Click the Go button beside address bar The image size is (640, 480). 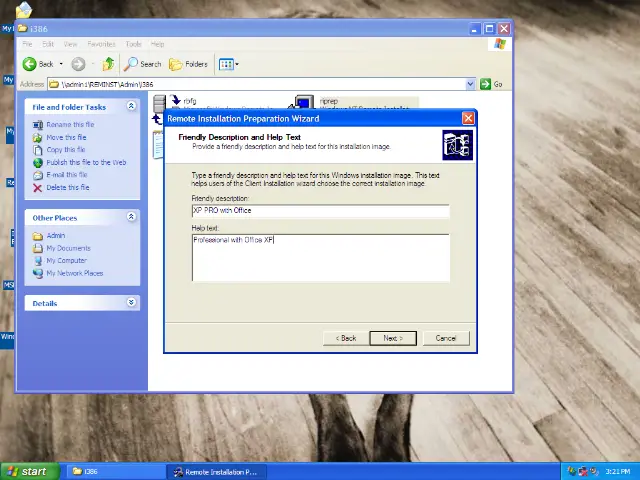pyautogui.click(x=491, y=84)
